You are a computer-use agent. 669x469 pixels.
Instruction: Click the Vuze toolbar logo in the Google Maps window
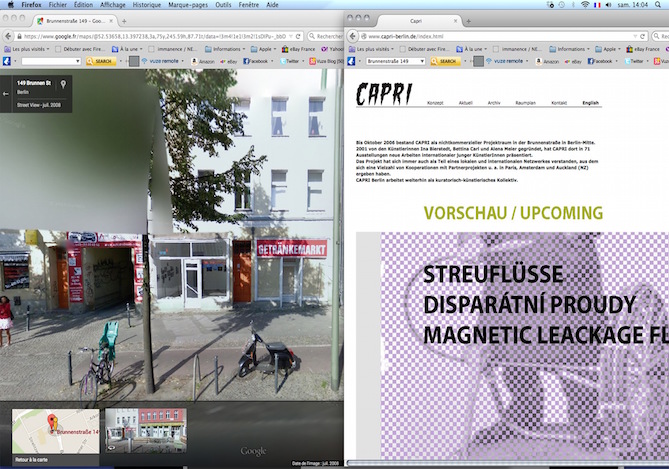7,61
